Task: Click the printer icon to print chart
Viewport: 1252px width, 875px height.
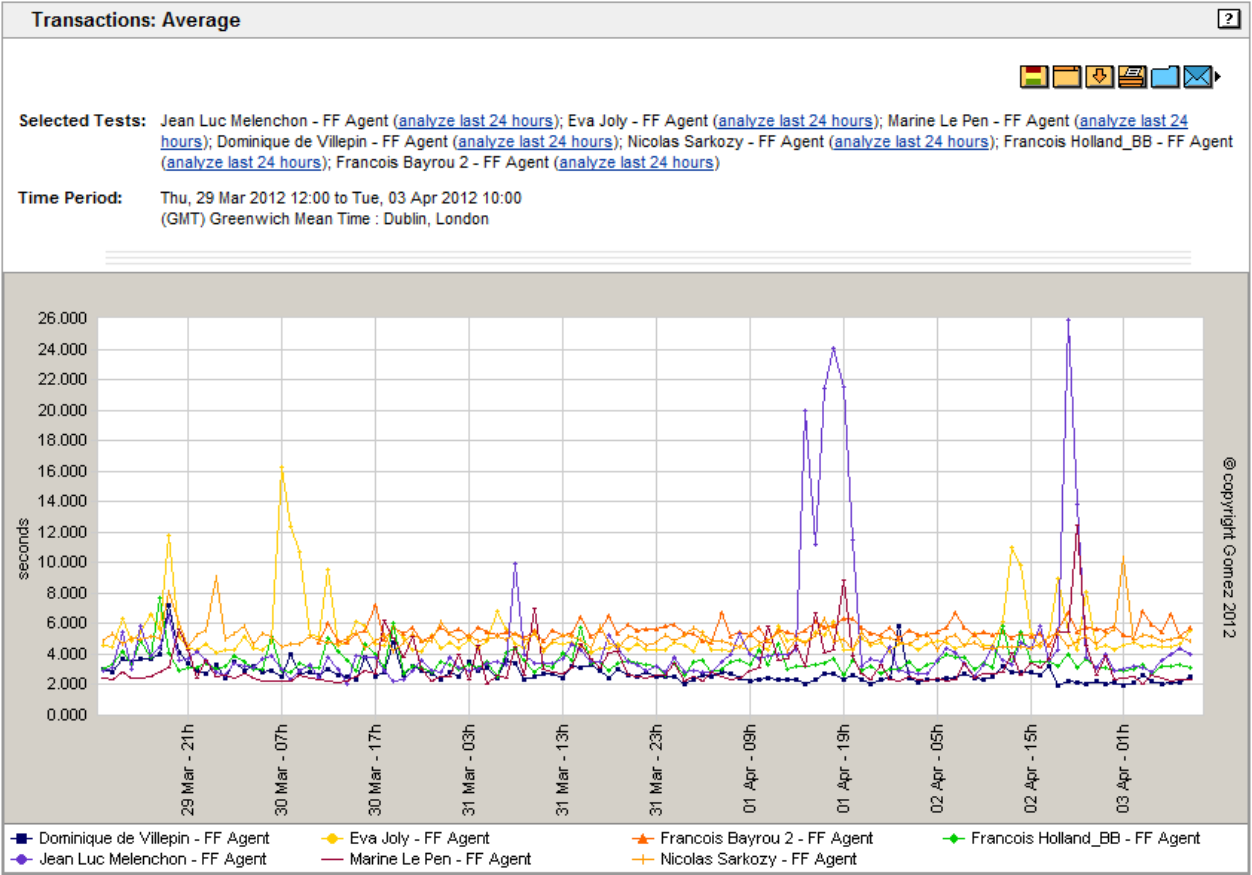Action: tap(1132, 76)
